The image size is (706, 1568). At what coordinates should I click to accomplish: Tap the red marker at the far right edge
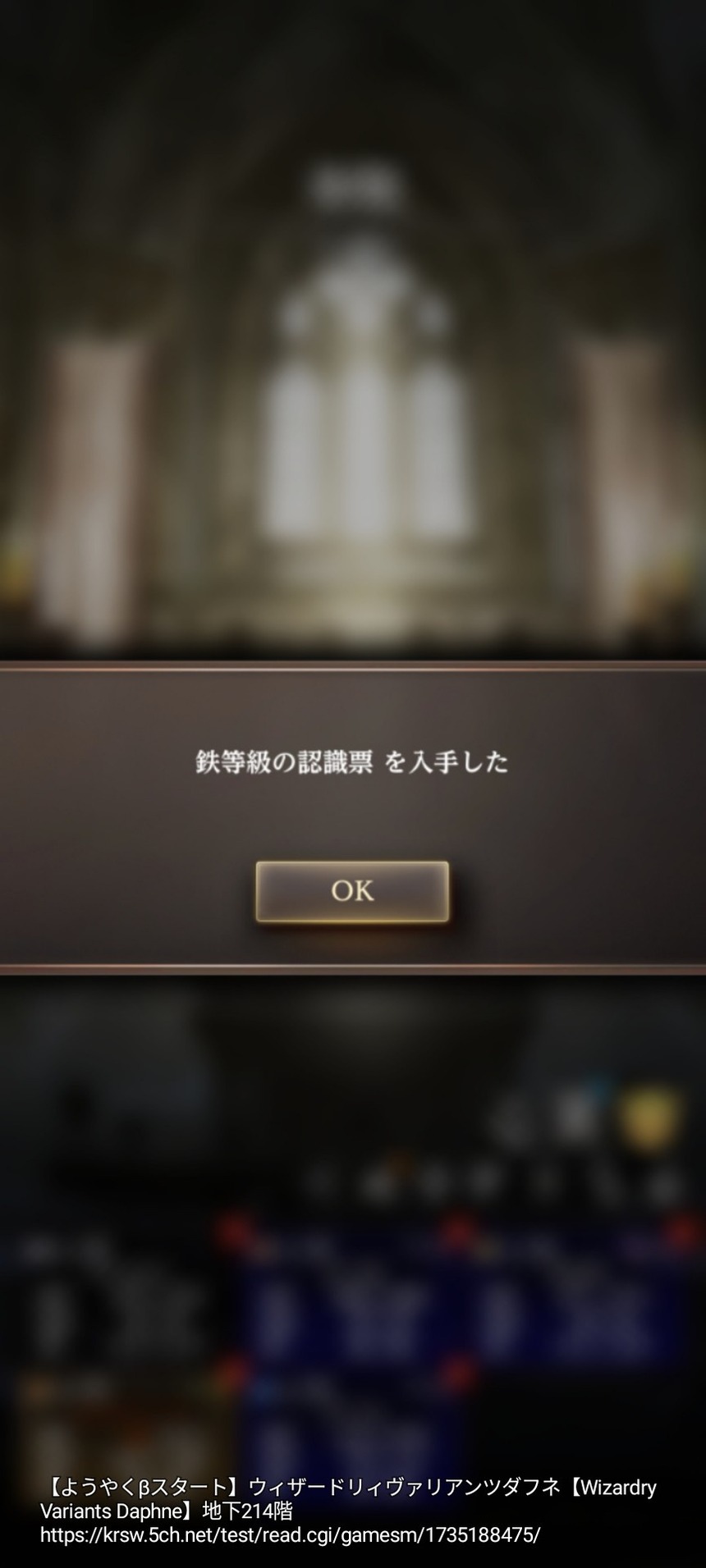pos(682,1232)
